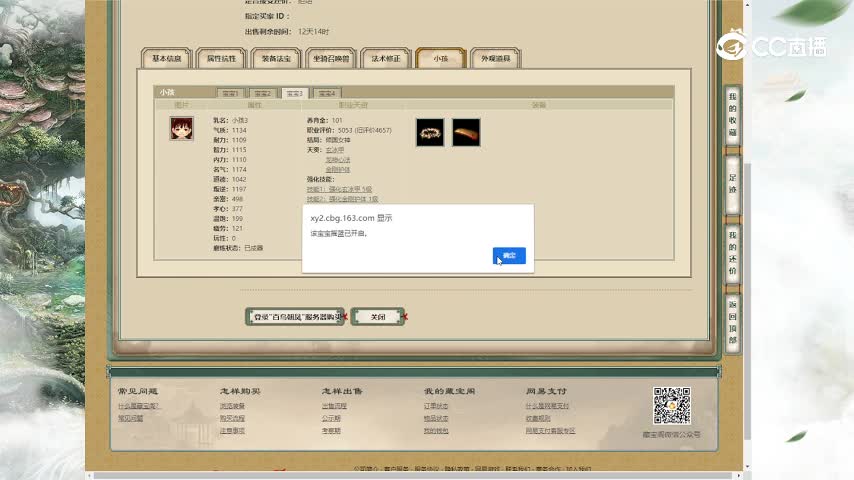Open the 玄冰甲 talent link
This screenshot has height=480, width=854.
[x=334, y=150]
